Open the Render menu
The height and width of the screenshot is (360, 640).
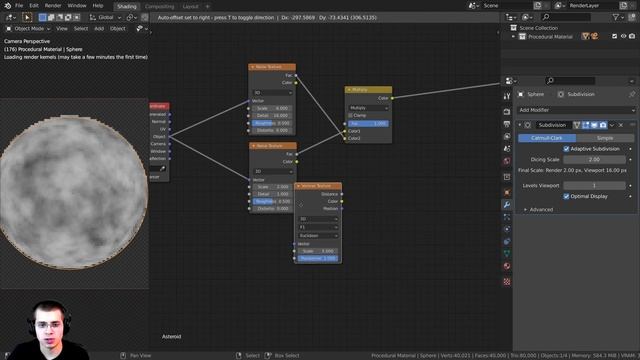click(x=53, y=6)
